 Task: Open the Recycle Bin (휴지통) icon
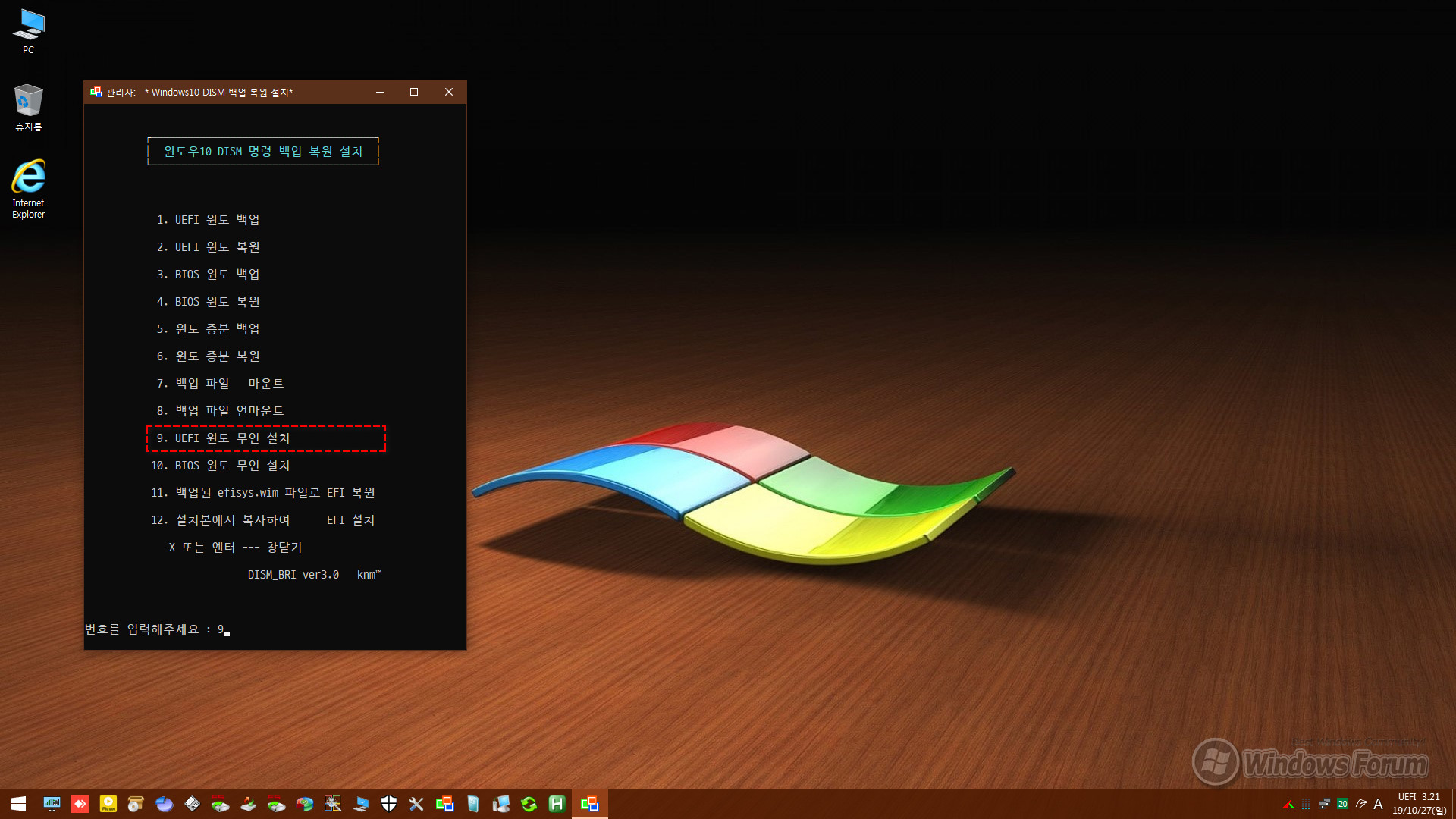(28, 107)
